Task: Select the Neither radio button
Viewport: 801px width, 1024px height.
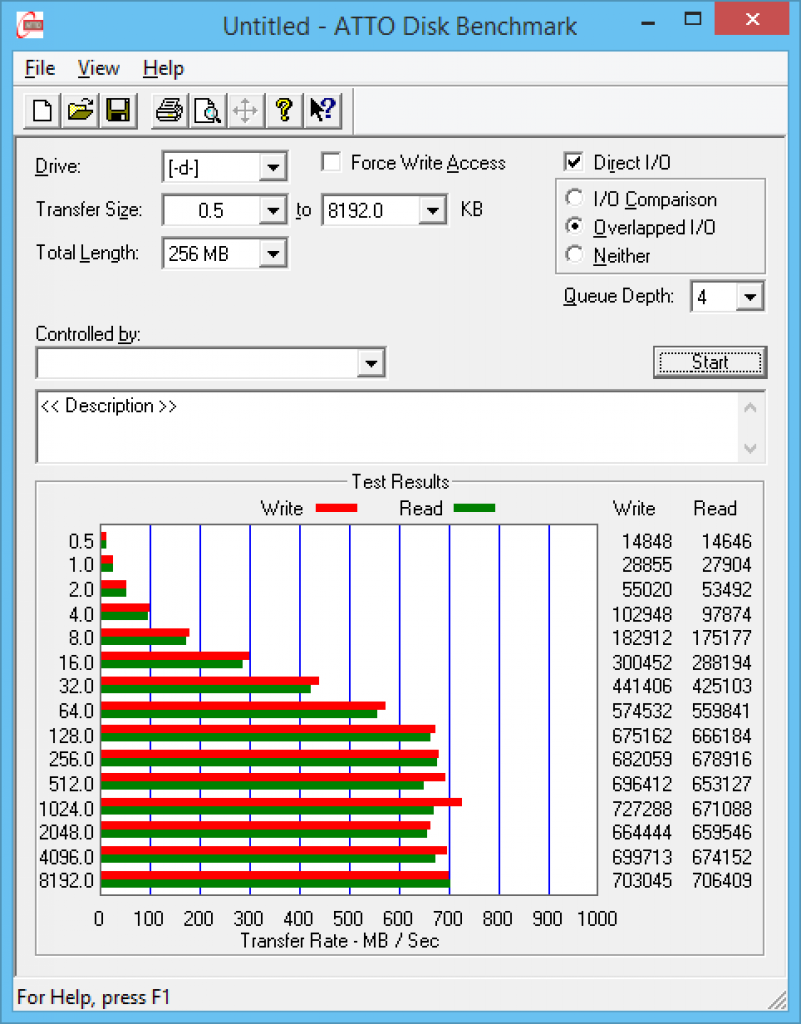Action: coord(574,255)
